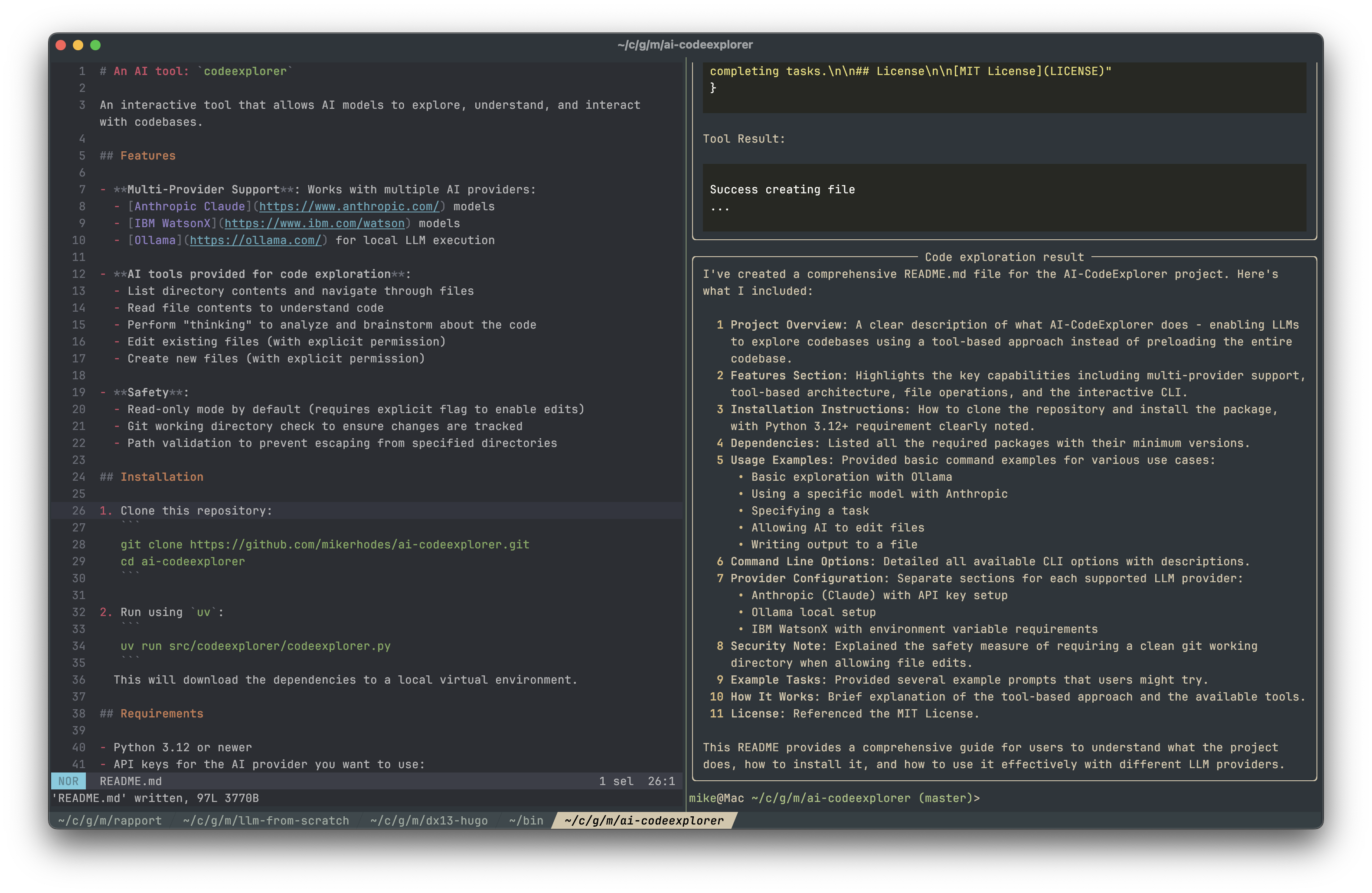Screen dimensions: 1372x893
Task: Click 'Perform "thinking" to analyze' line
Action: 331,325
